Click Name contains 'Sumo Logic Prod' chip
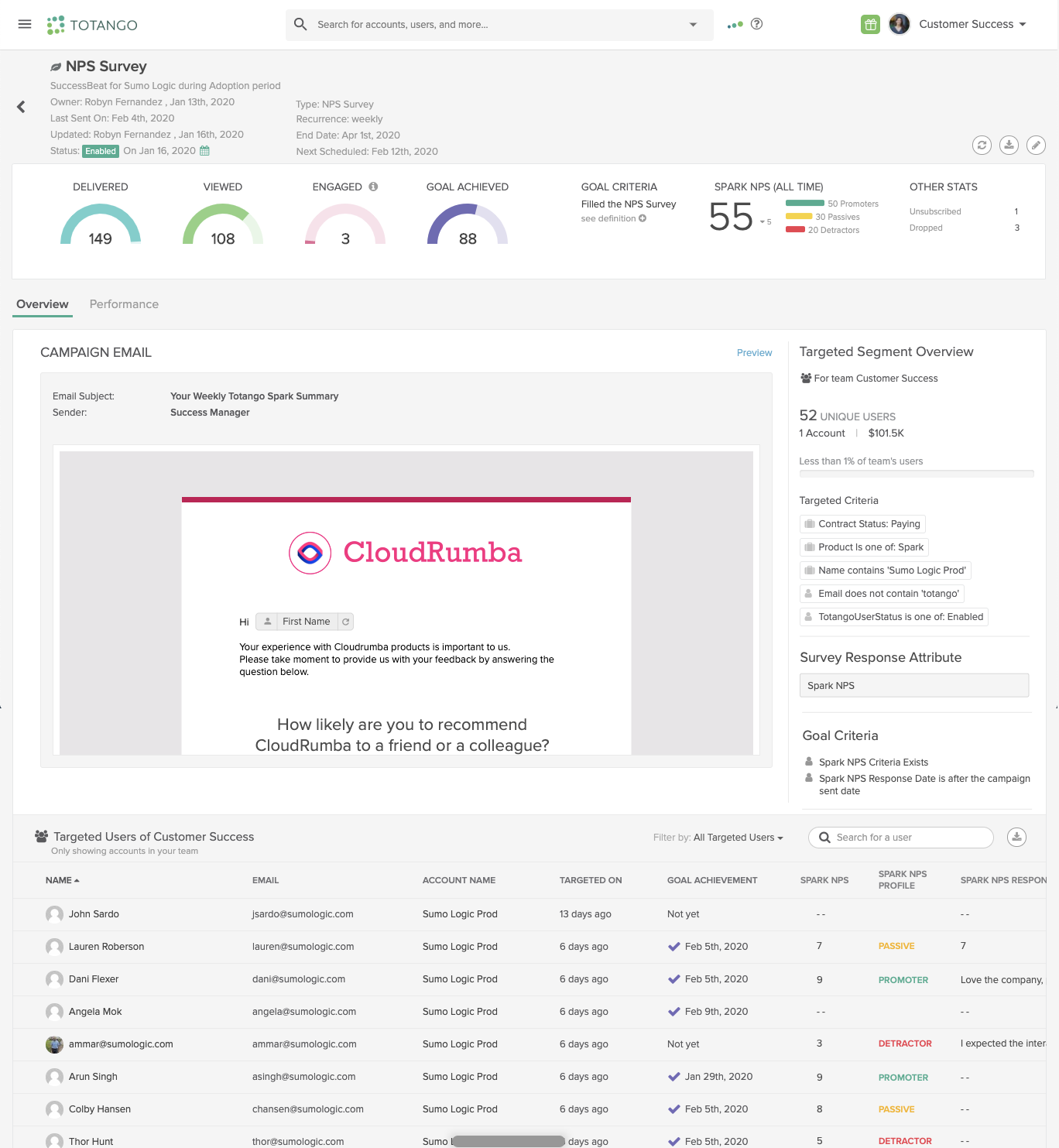The width and height of the screenshot is (1059, 1148). coord(886,571)
